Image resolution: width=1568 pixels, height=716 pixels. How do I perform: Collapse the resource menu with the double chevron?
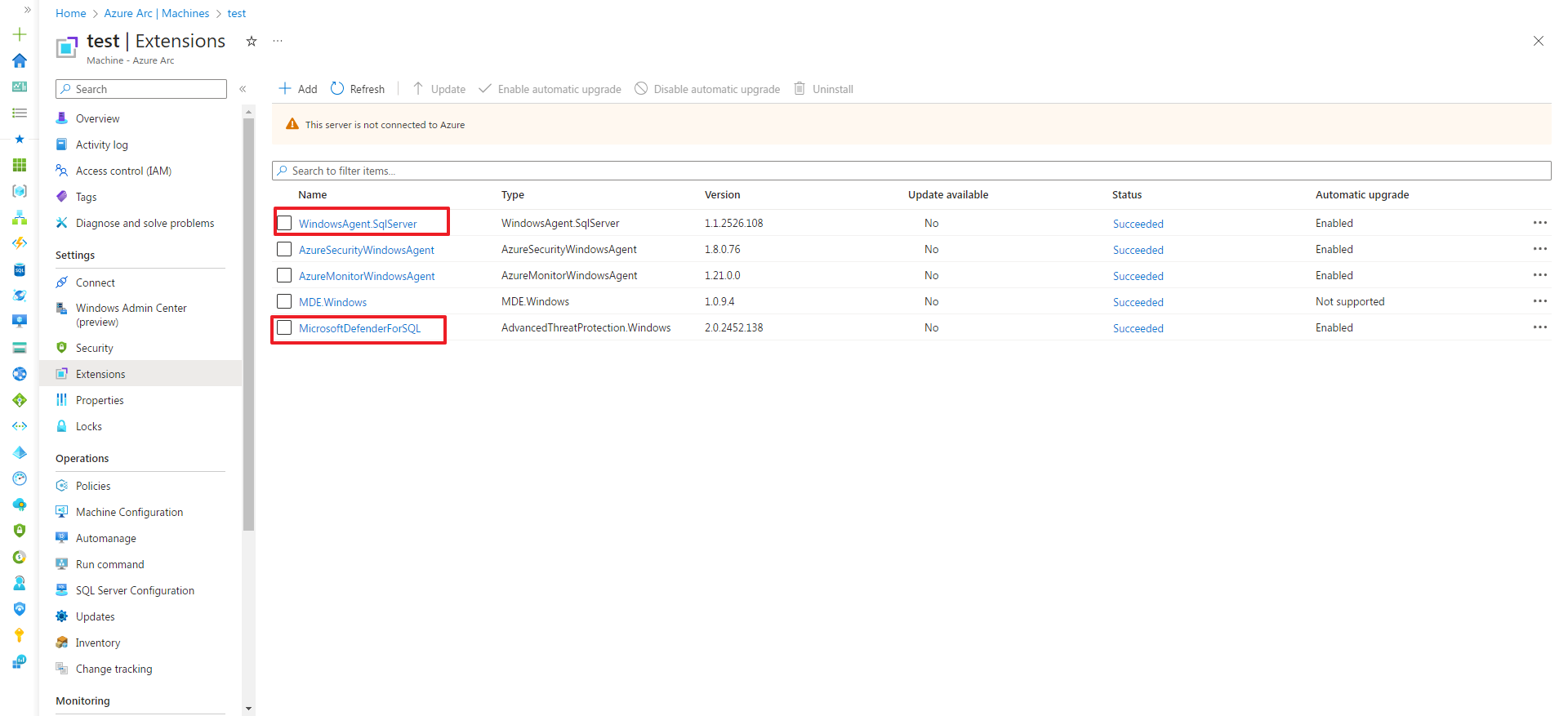tap(243, 89)
